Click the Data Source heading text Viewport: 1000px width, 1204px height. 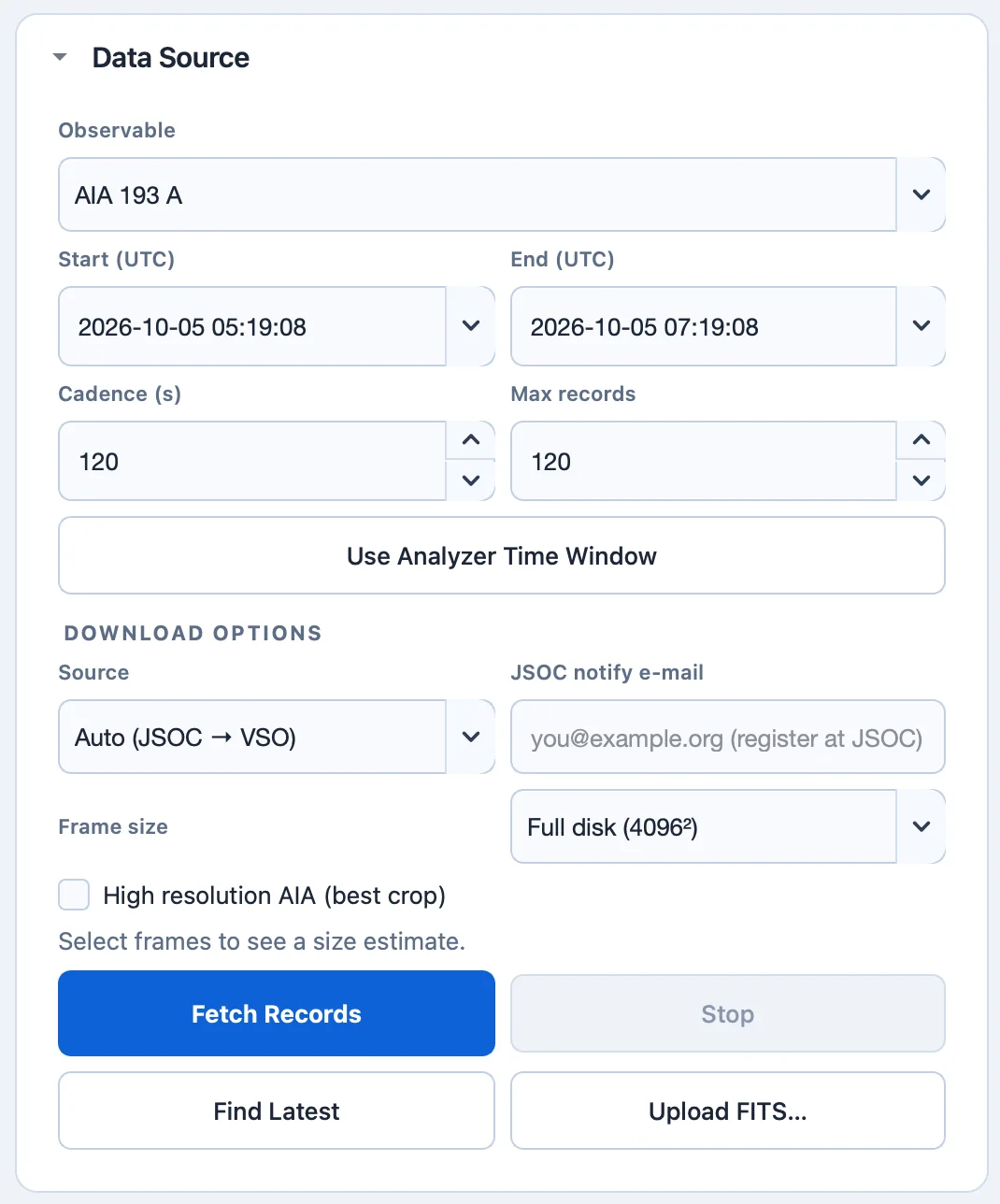click(x=171, y=58)
